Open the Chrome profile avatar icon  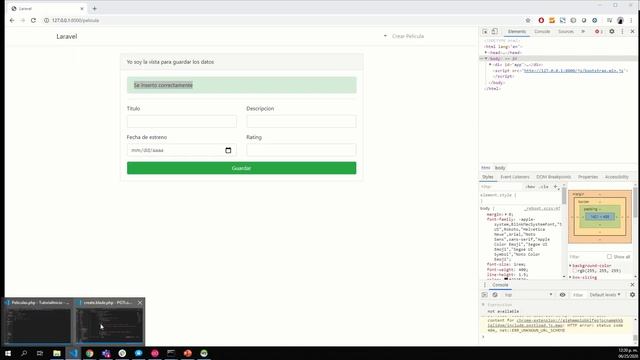(620, 20)
